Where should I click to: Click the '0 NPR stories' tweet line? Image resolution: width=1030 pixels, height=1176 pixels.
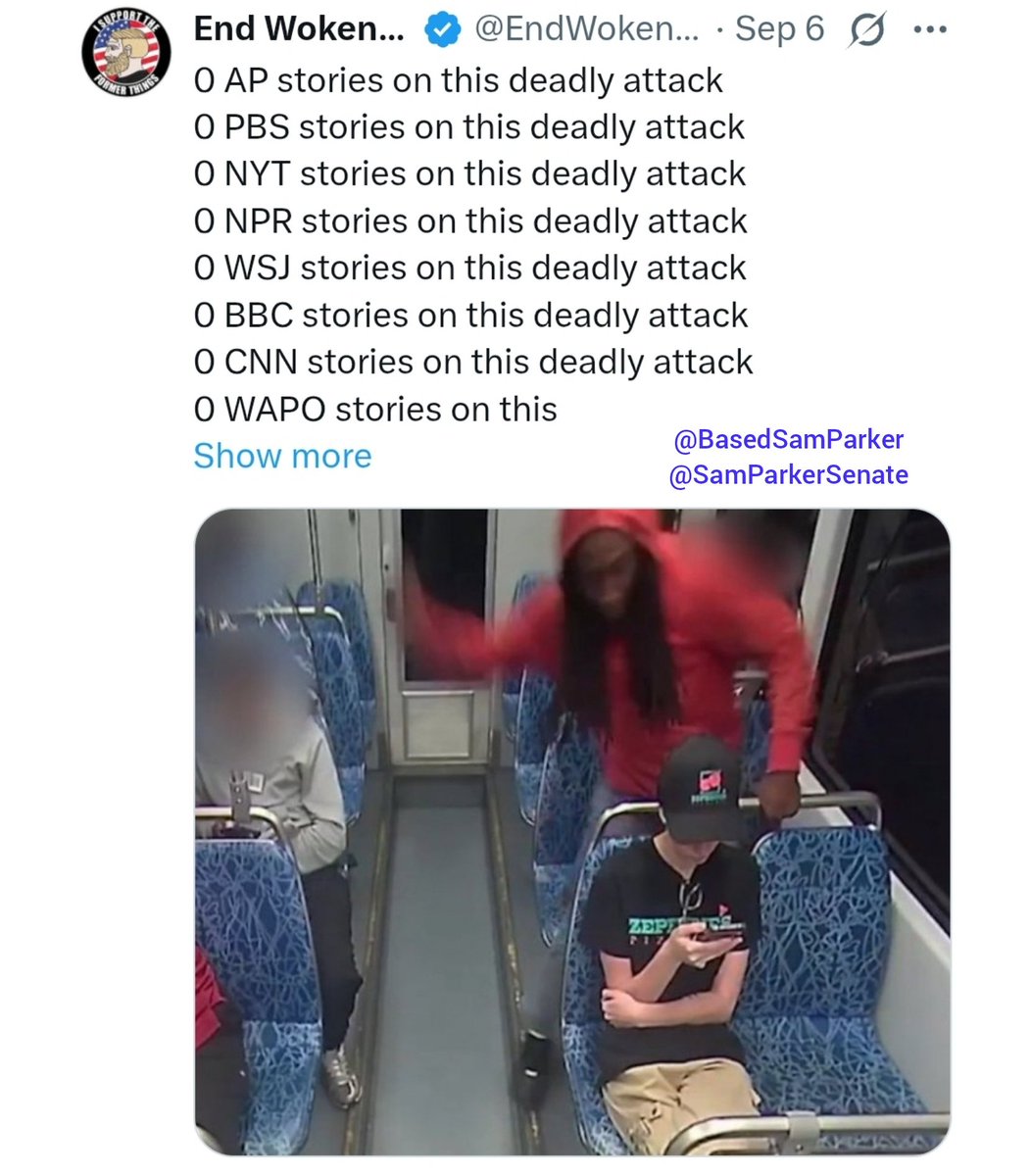470,221
